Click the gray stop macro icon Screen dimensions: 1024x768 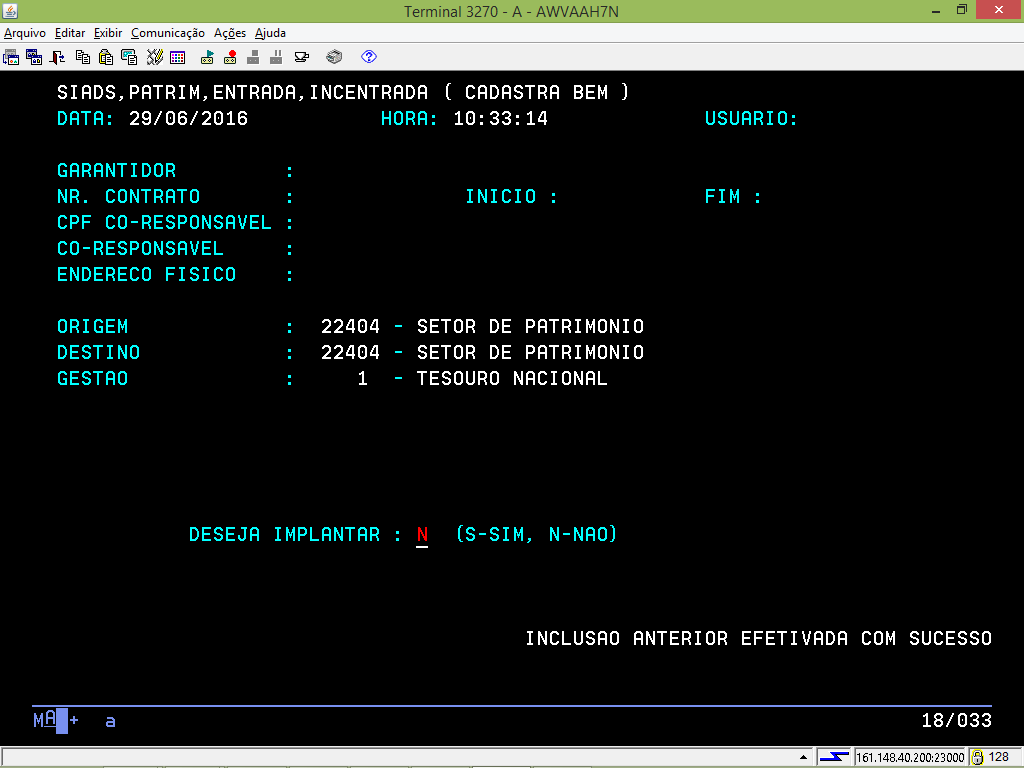point(253,57)
